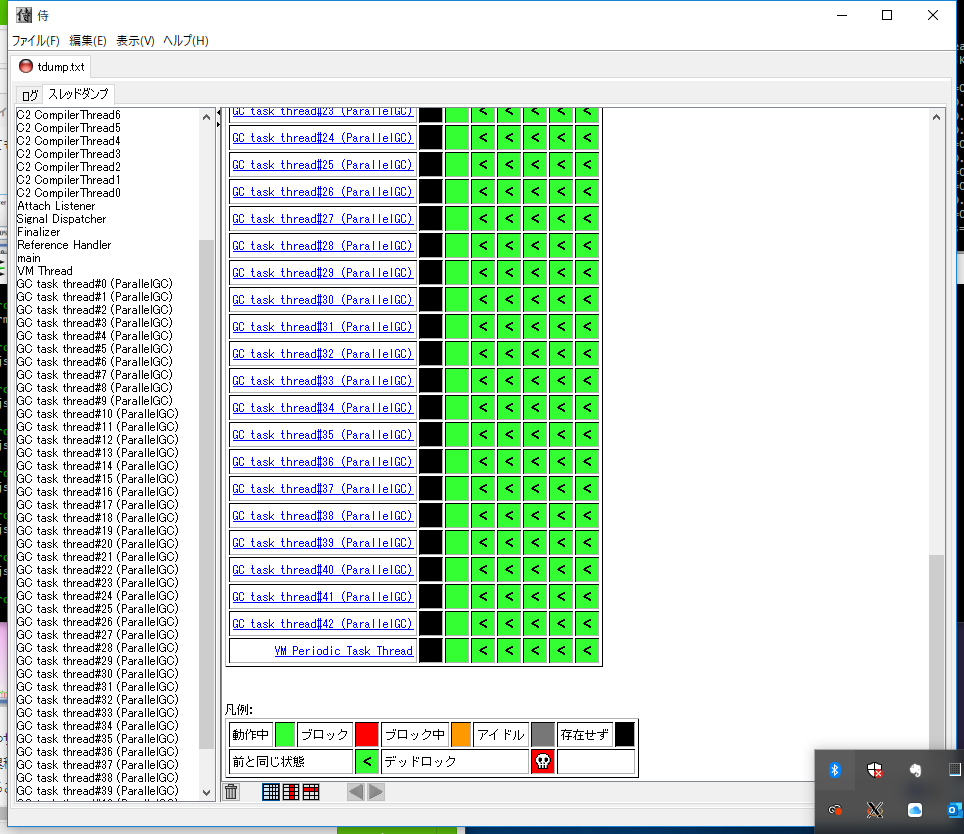This screenshot has height=834, width=964.
Task: Collapse the thread list panel using splitter arrow
Action: [x=219, y=114]
